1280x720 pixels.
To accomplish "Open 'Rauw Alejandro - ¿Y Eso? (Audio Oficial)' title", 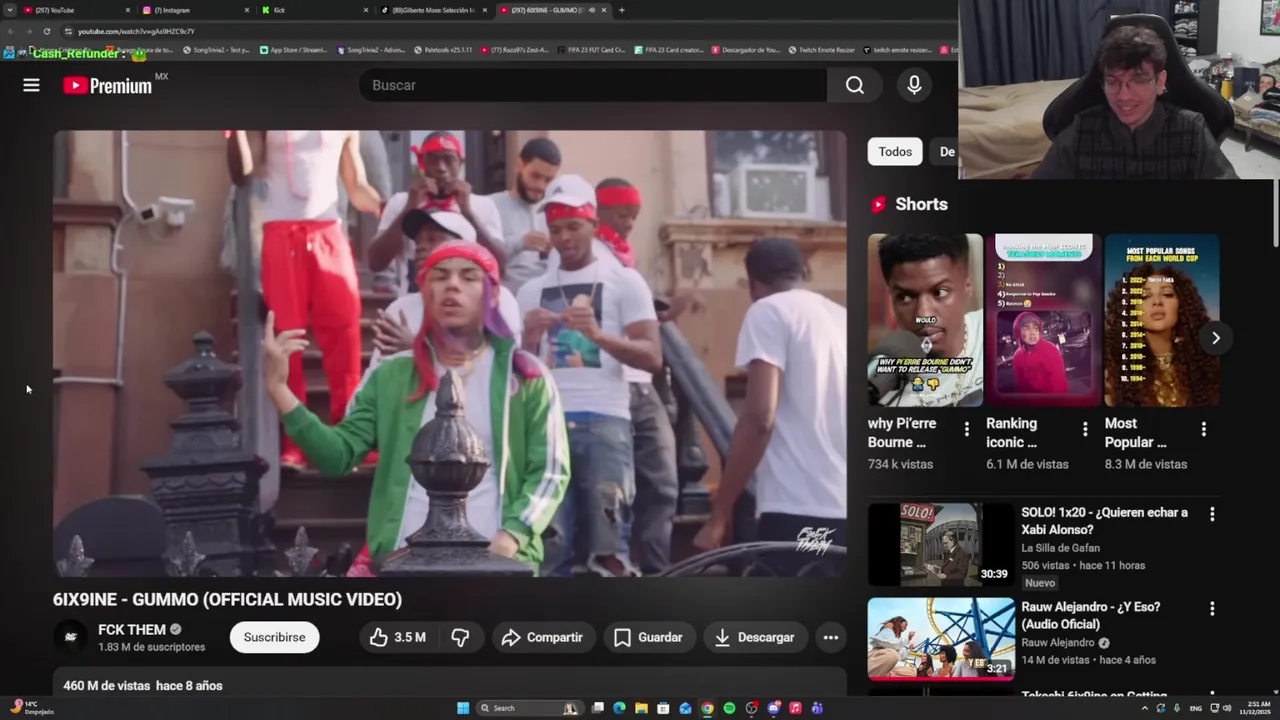I will point(1090,616).
